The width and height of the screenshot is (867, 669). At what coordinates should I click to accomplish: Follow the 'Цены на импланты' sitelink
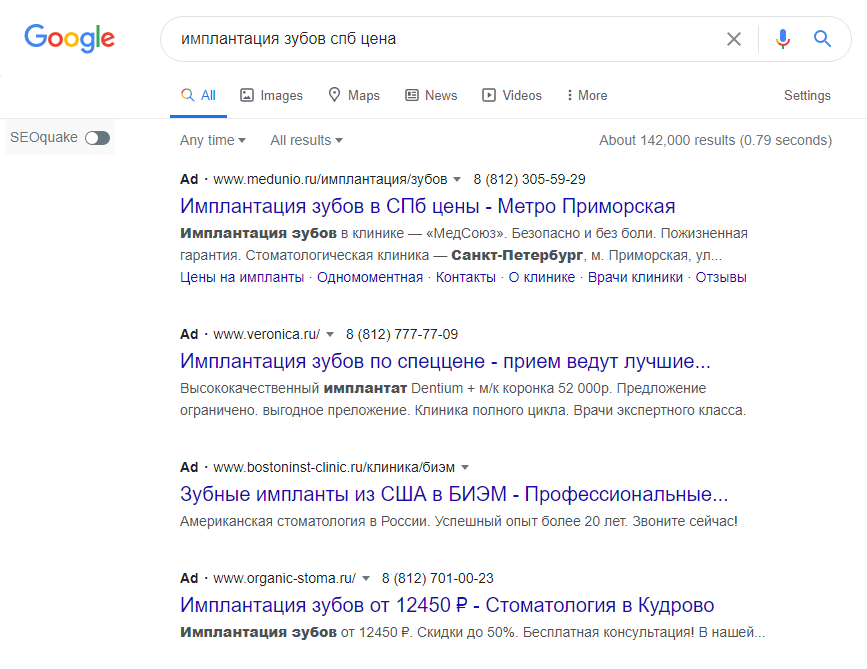click(x=242, y=277)
